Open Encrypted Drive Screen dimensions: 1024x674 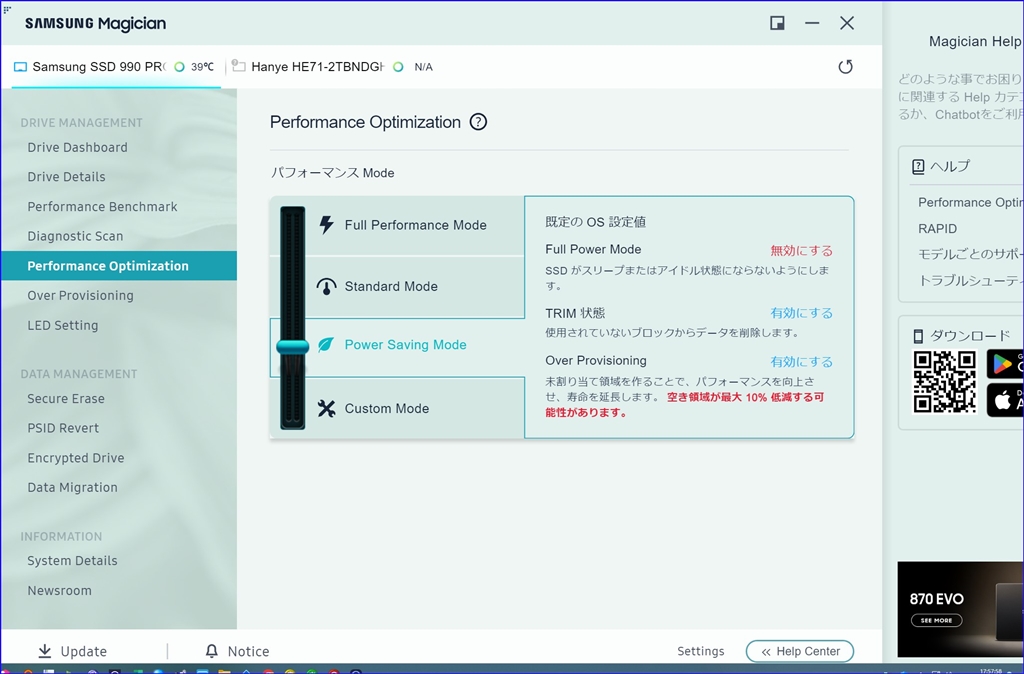[x=76, y=458]
